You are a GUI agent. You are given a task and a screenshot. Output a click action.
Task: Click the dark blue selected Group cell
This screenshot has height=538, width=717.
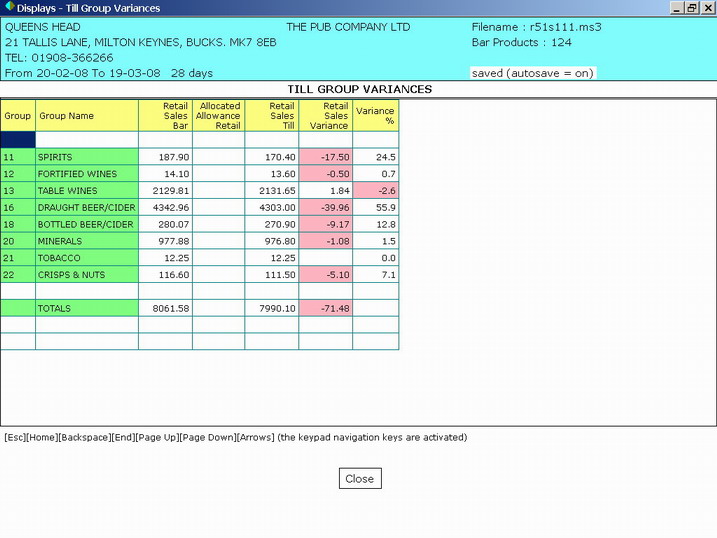coord(18,140)
